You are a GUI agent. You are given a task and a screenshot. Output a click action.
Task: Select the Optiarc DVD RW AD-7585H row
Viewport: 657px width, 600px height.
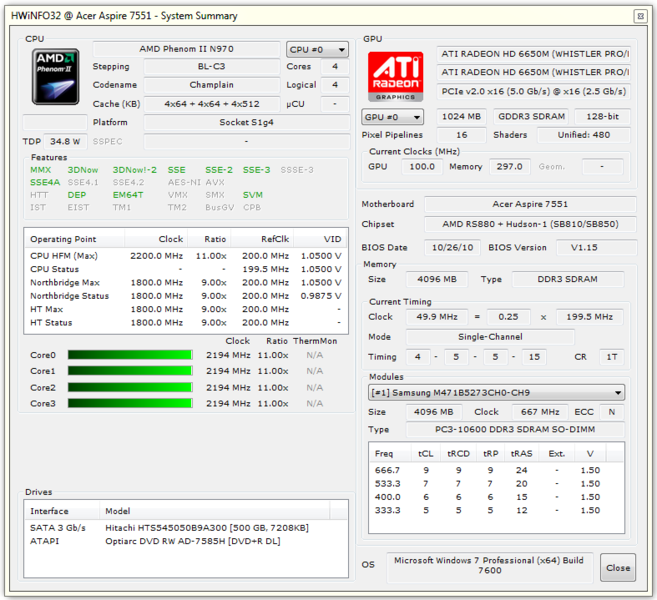click(x=186, y=541)
